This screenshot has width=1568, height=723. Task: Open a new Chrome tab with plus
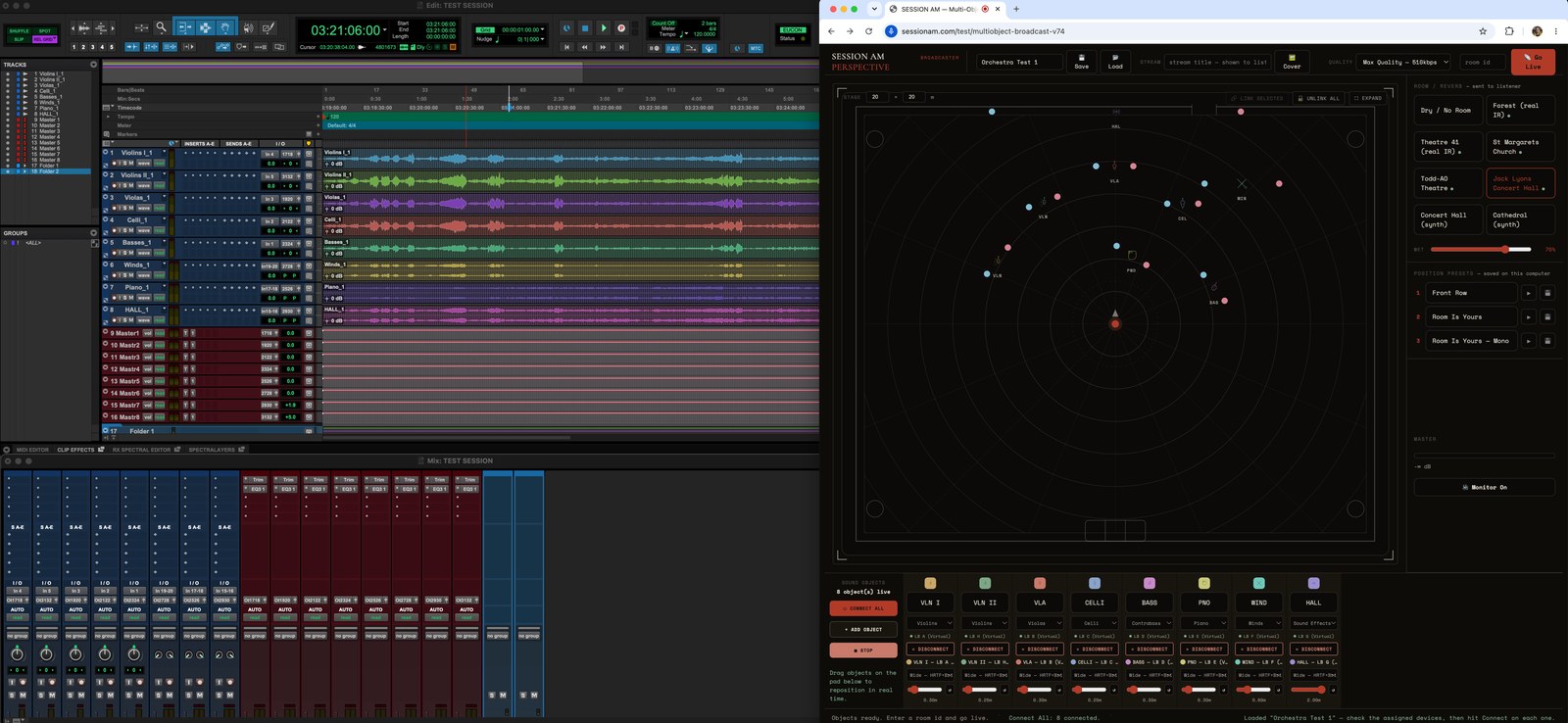[1016, 9]
